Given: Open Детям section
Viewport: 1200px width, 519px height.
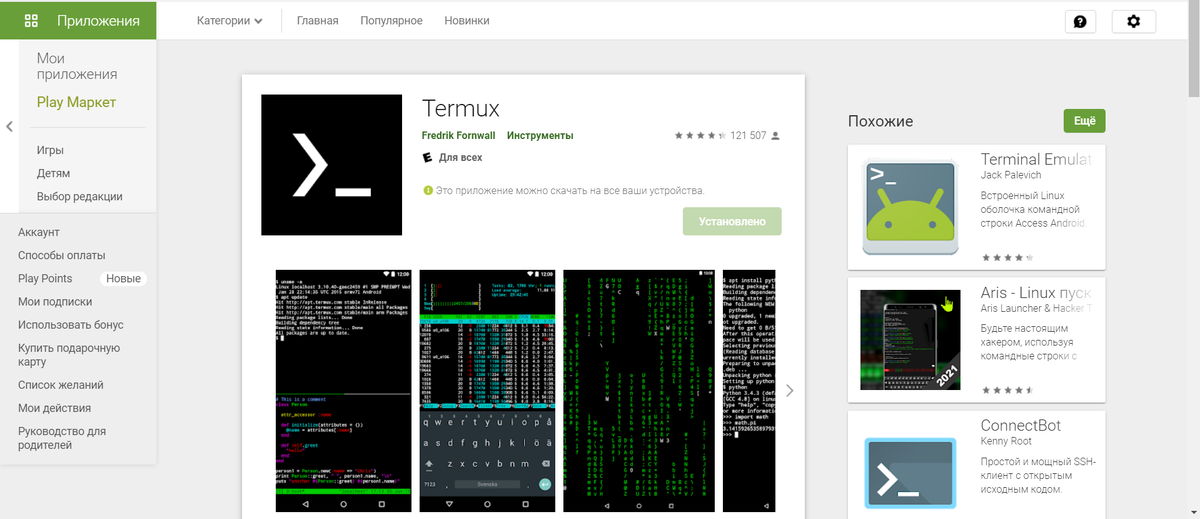Looking at the screenshot, I should point(54,173).
